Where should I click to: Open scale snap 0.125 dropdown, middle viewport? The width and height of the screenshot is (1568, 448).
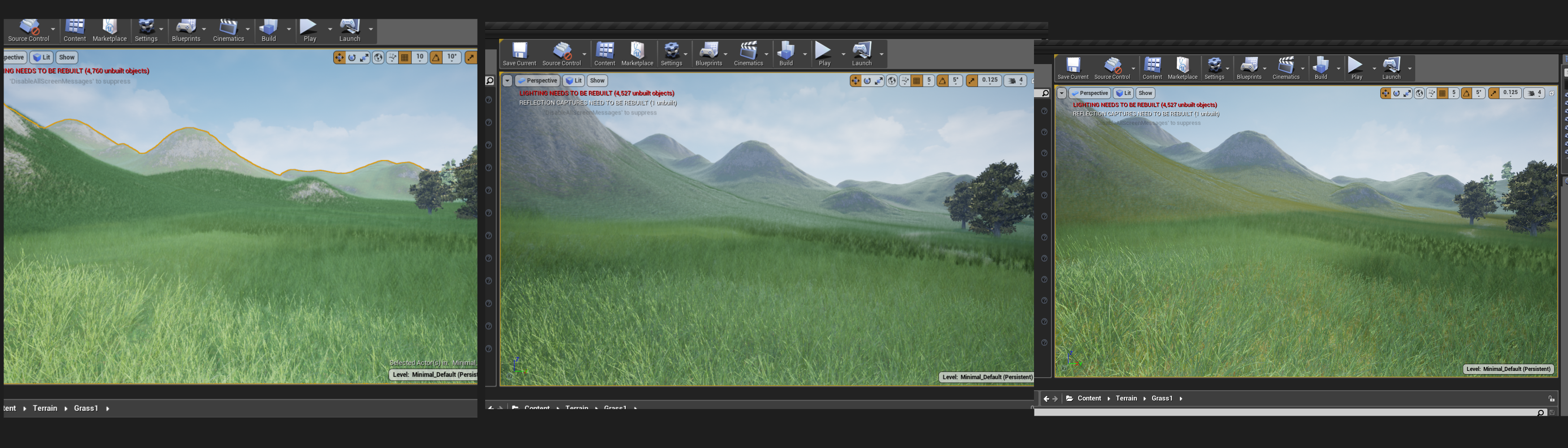pyautogui.click(x=990, y=80)
